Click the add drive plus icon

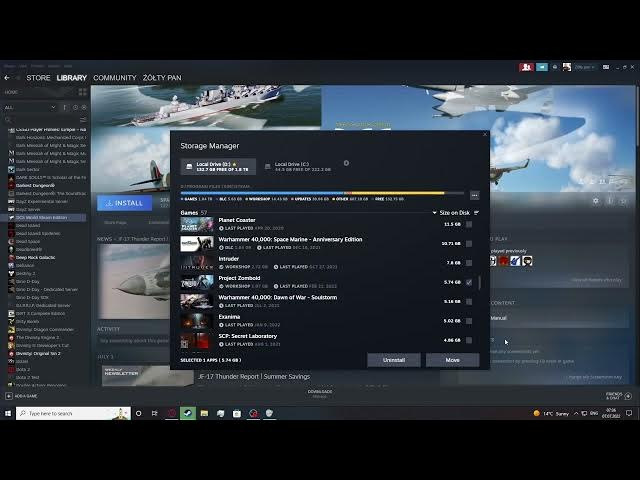coord(346,163)
